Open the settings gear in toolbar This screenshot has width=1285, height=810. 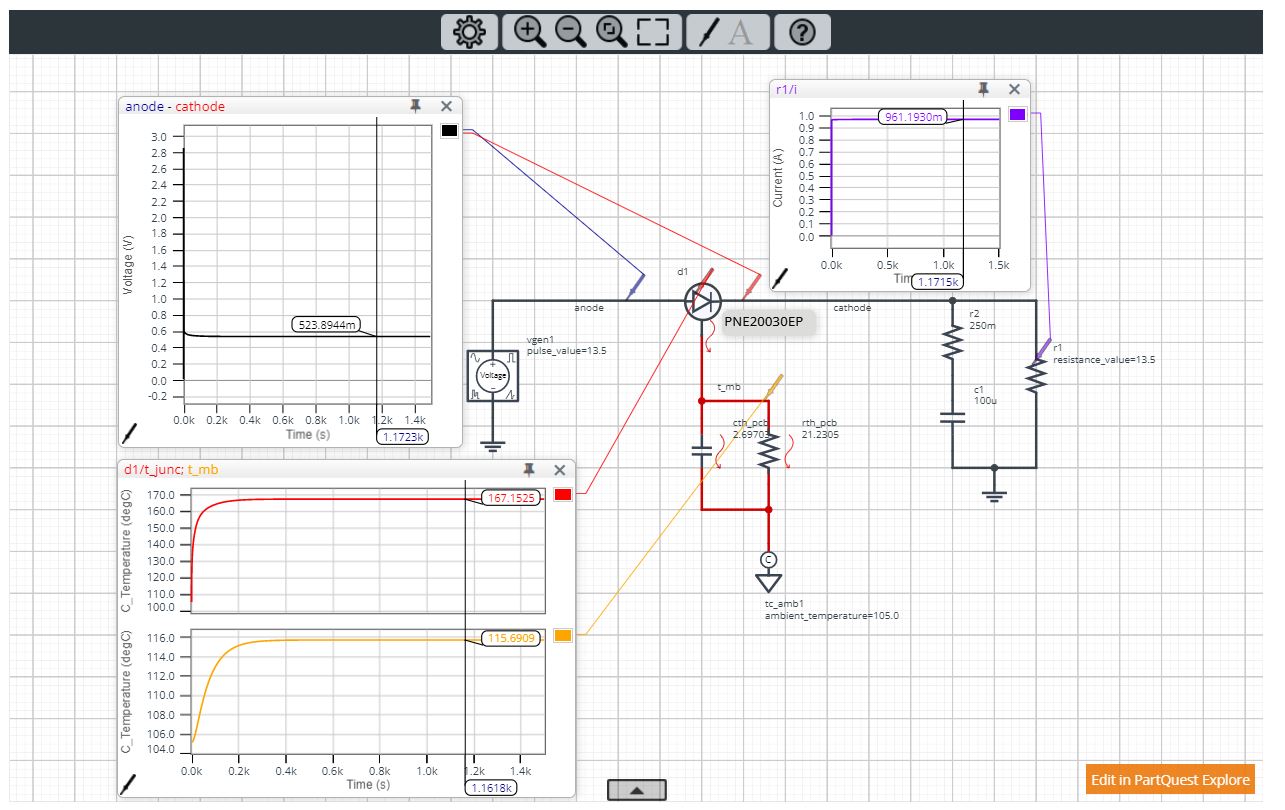coord(468,32)
